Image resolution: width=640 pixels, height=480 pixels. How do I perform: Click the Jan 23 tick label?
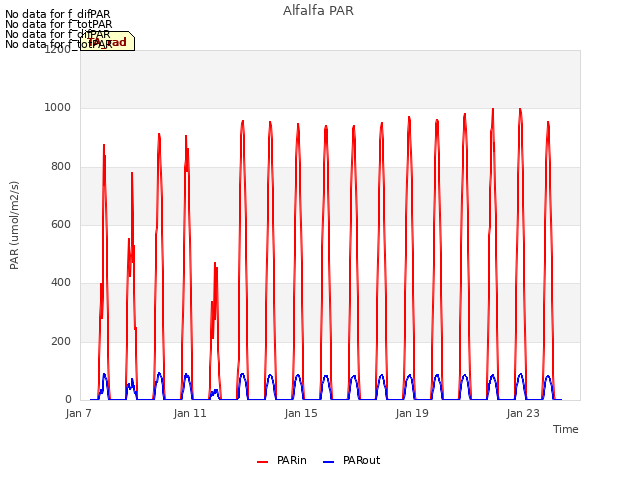coord(523,413)
